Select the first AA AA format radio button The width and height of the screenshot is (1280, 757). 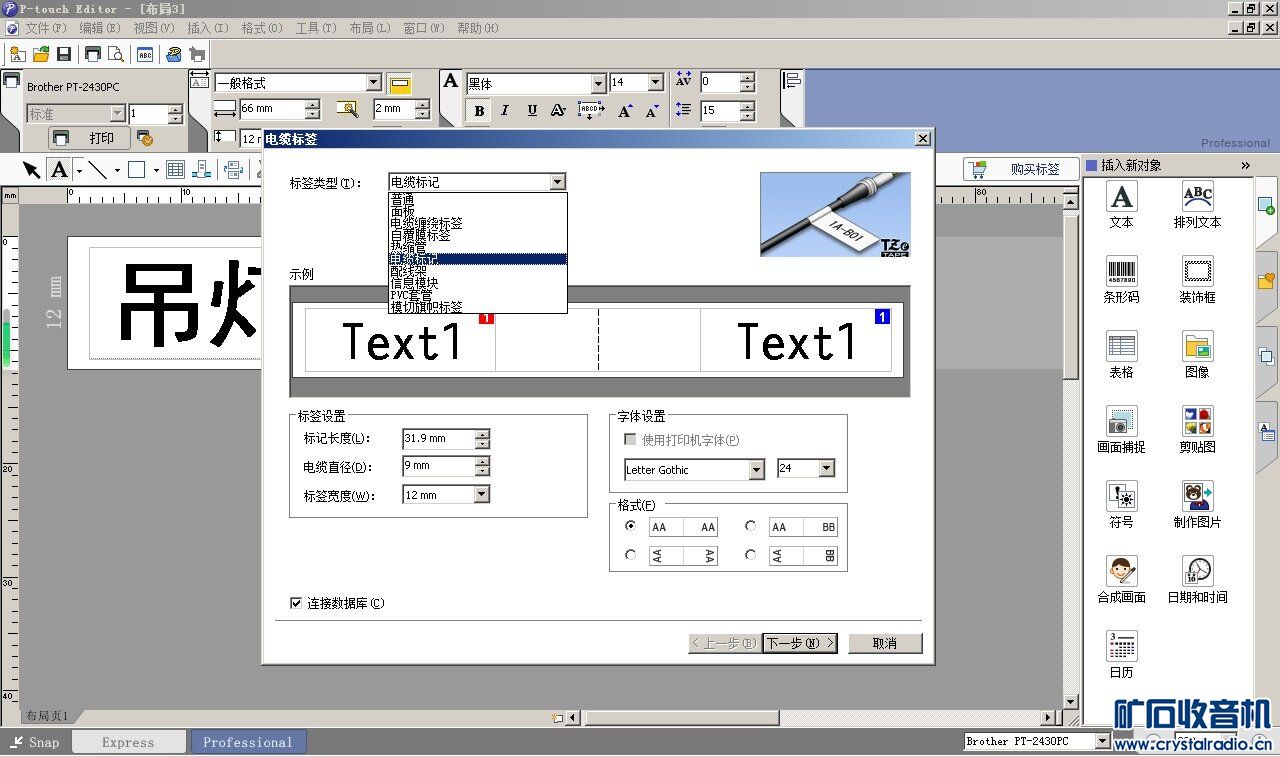click(x=630, y=526)
